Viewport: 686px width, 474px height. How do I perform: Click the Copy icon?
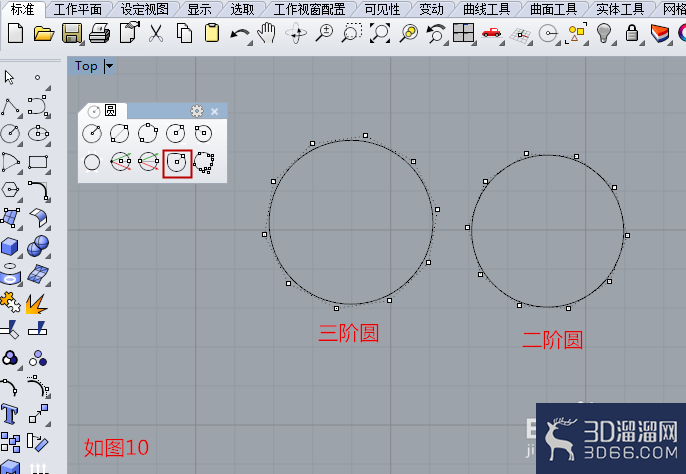pyautogui.click(x=184, y=33)
